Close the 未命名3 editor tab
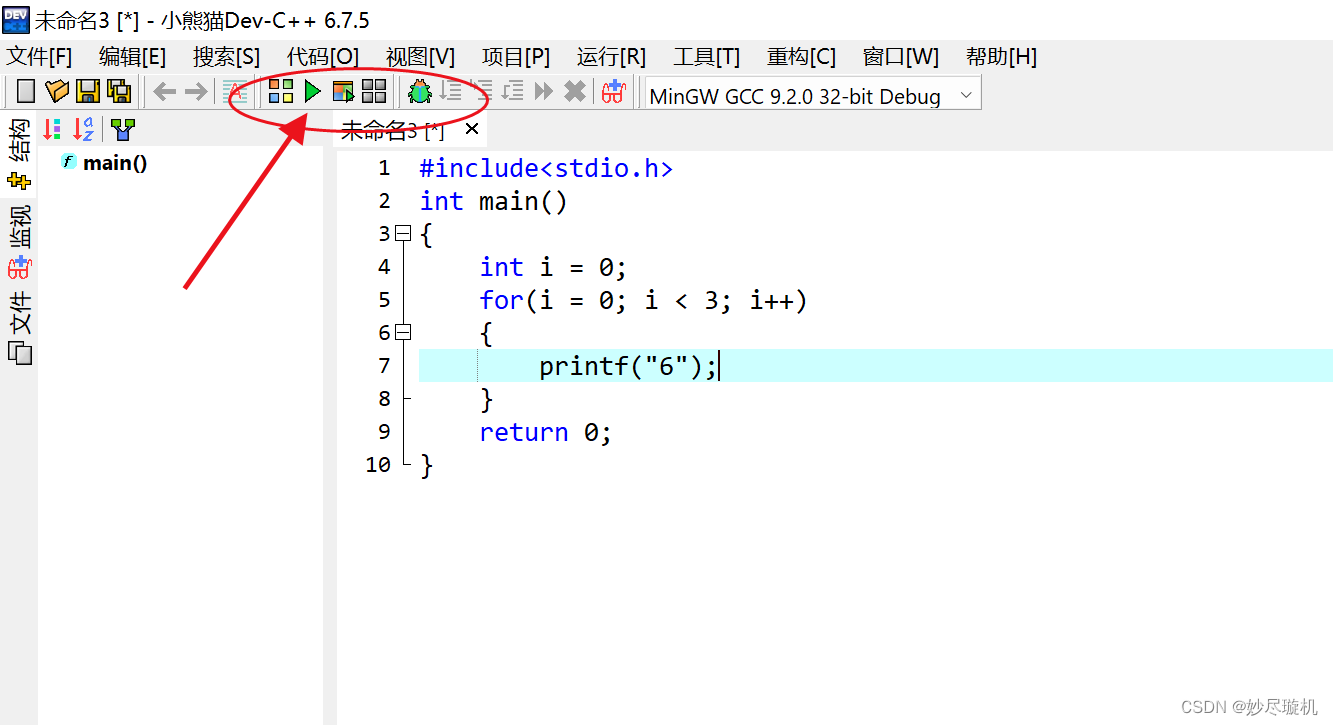Screen dimensions: 1333x725 point(470,128)
